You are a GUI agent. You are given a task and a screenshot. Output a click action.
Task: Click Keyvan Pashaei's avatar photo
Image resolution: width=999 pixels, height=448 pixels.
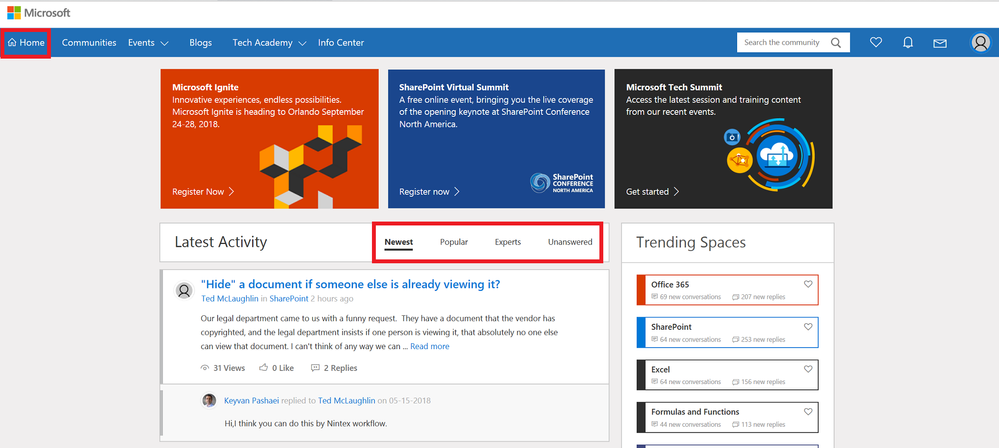[209, 400]
